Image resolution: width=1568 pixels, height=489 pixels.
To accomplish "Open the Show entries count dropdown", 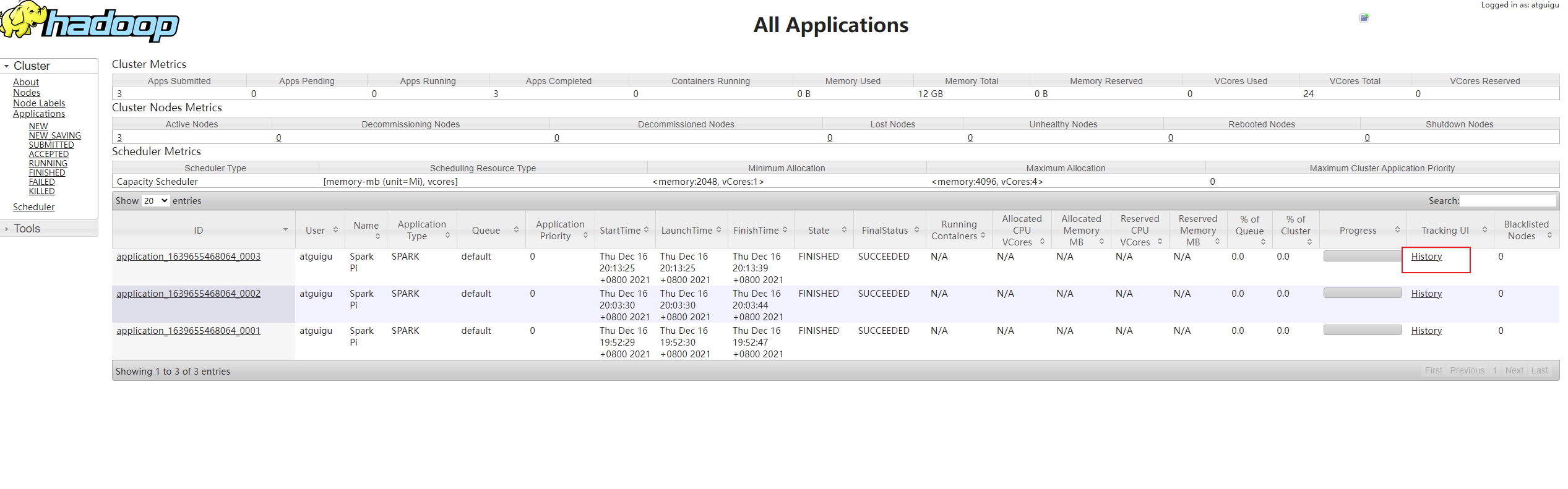I will click(155, 201).
